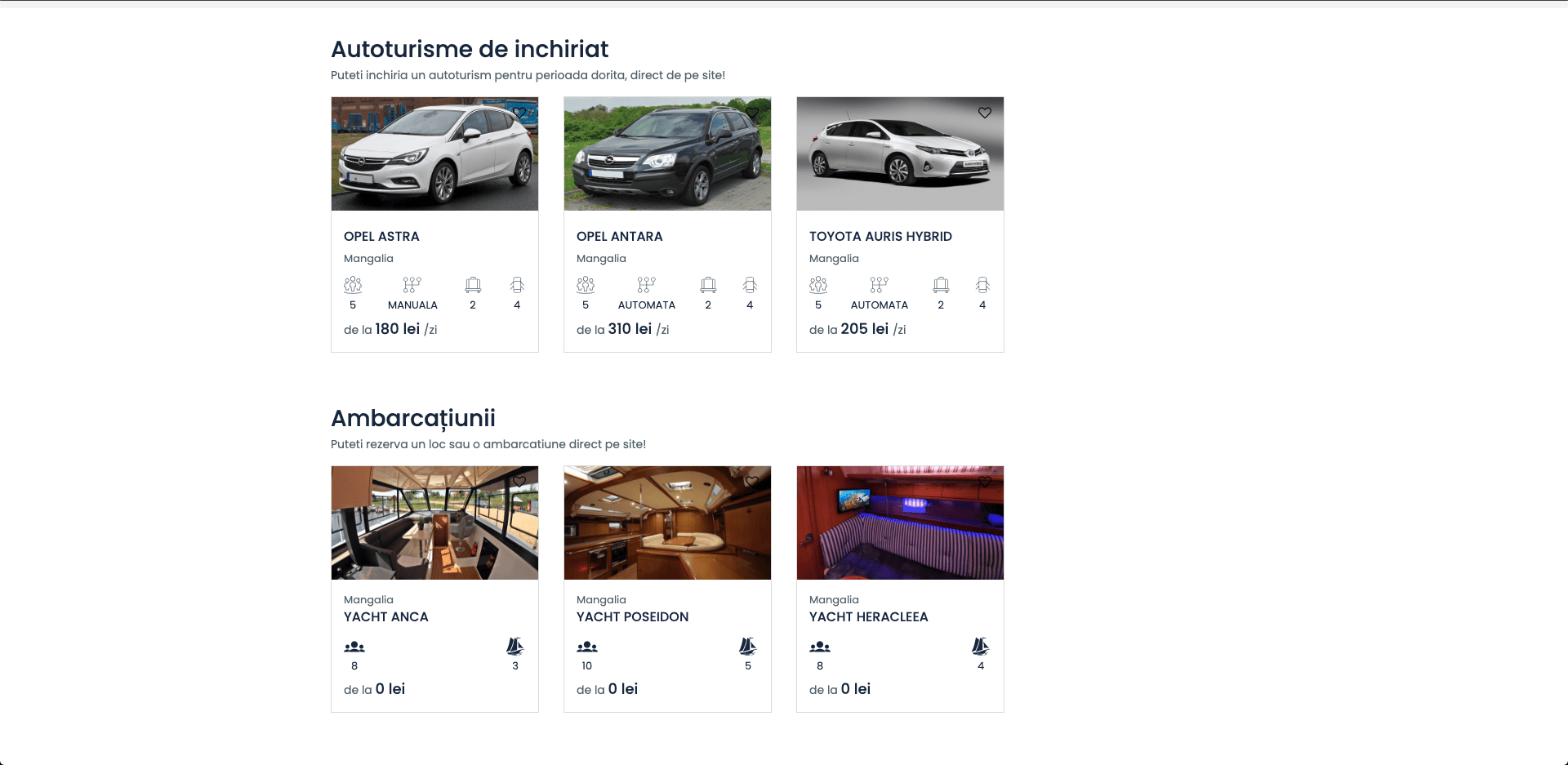The image size is (1568, 765).
Task: Click the 0 lei price on Yacht Poseidon
Action: coord(623,689)
